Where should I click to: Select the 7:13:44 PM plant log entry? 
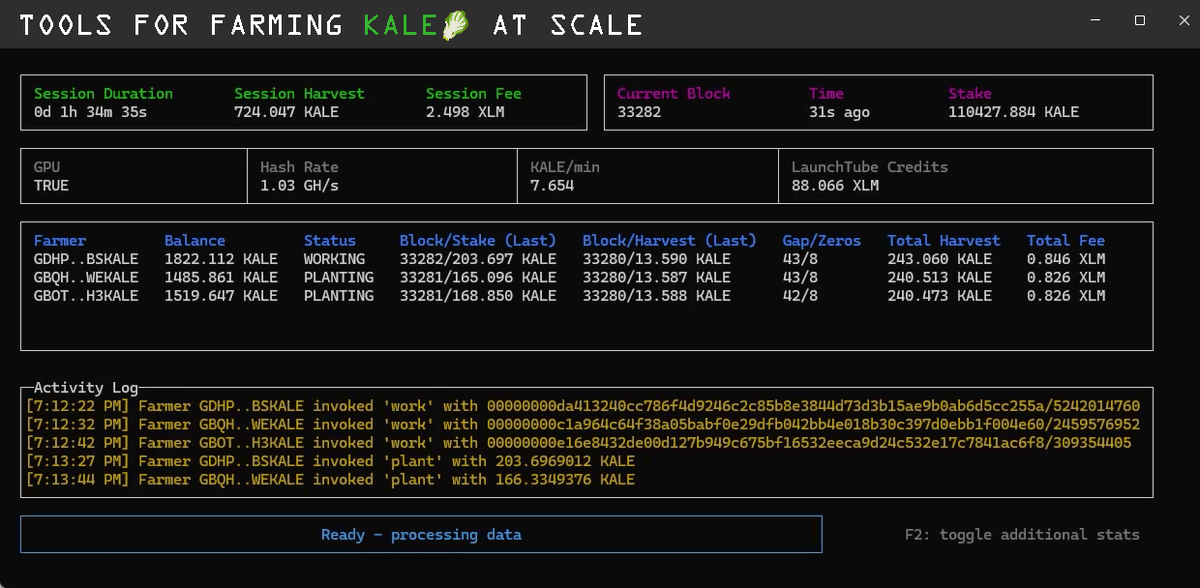(x=330, y=480)
